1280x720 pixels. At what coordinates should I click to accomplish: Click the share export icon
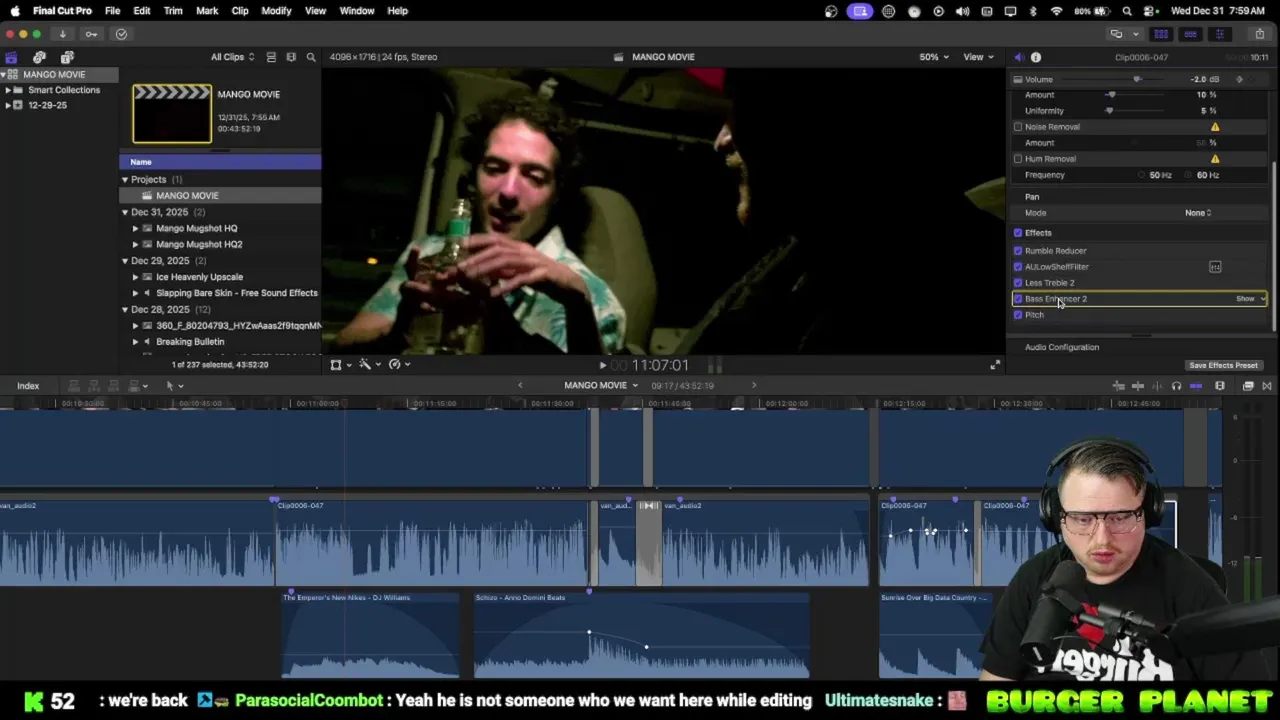pos(1259,34)
